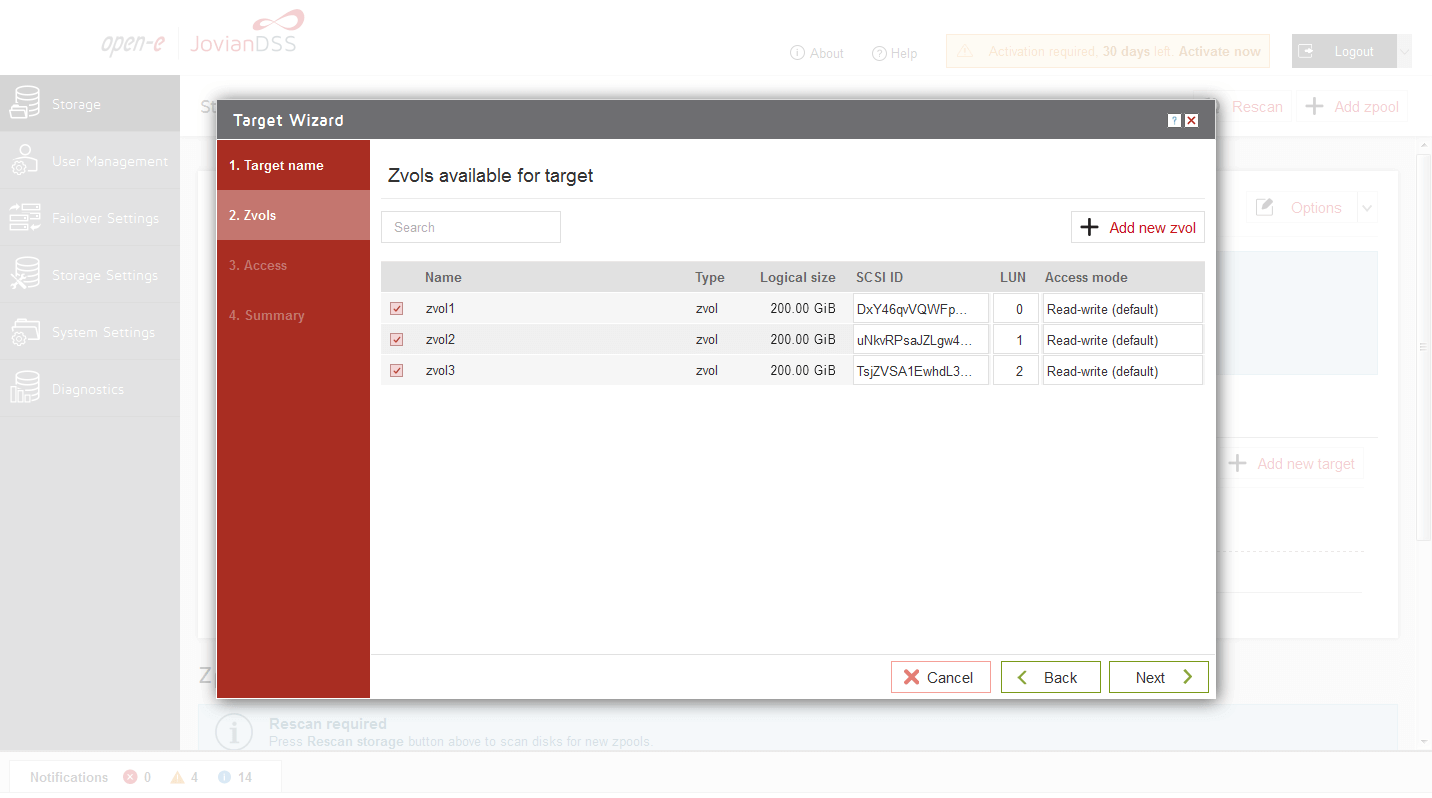The height and width of the screenshot is (798, 1432).
Task: Uncheck the zvol2 checkbox
Action: (x=396, y=340)
